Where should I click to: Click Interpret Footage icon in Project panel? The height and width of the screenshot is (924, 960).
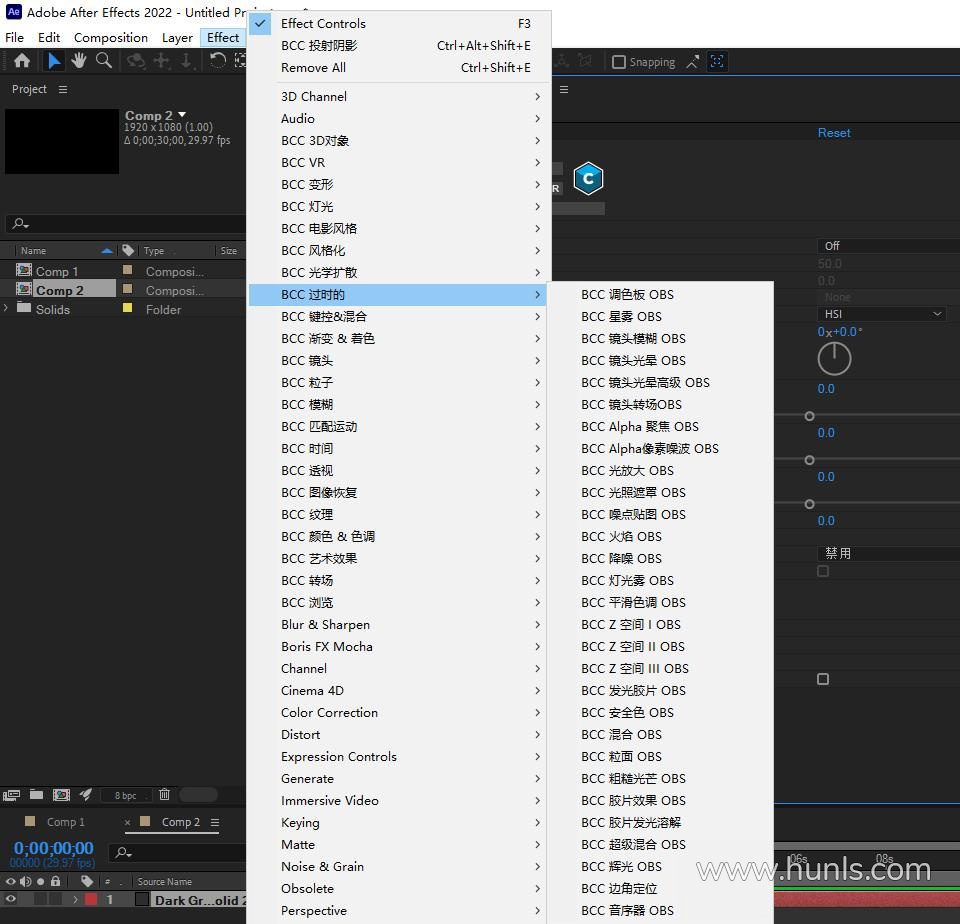coord(12,795)
